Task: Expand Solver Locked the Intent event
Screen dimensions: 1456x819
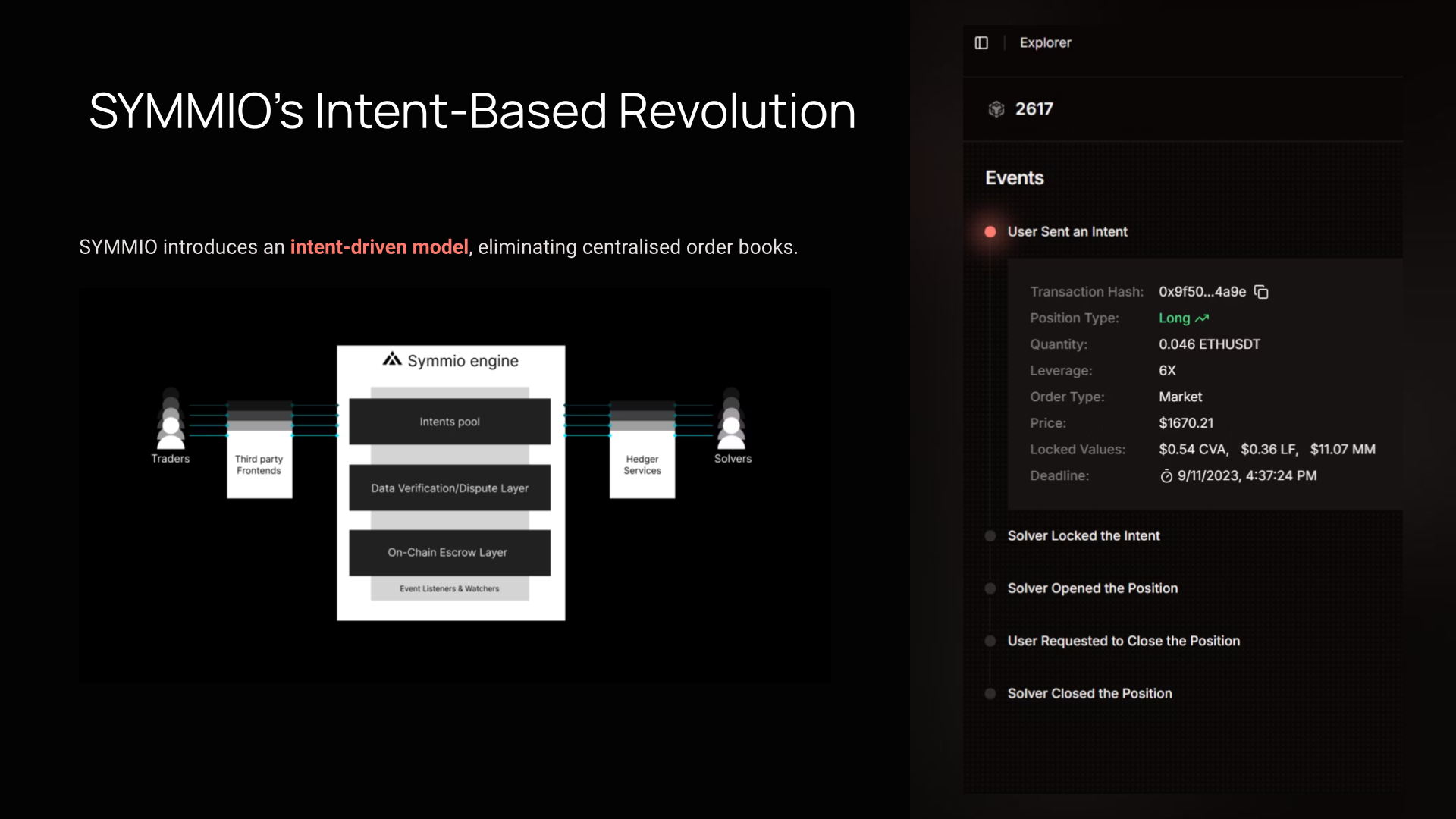Action: click(1083, 536)
